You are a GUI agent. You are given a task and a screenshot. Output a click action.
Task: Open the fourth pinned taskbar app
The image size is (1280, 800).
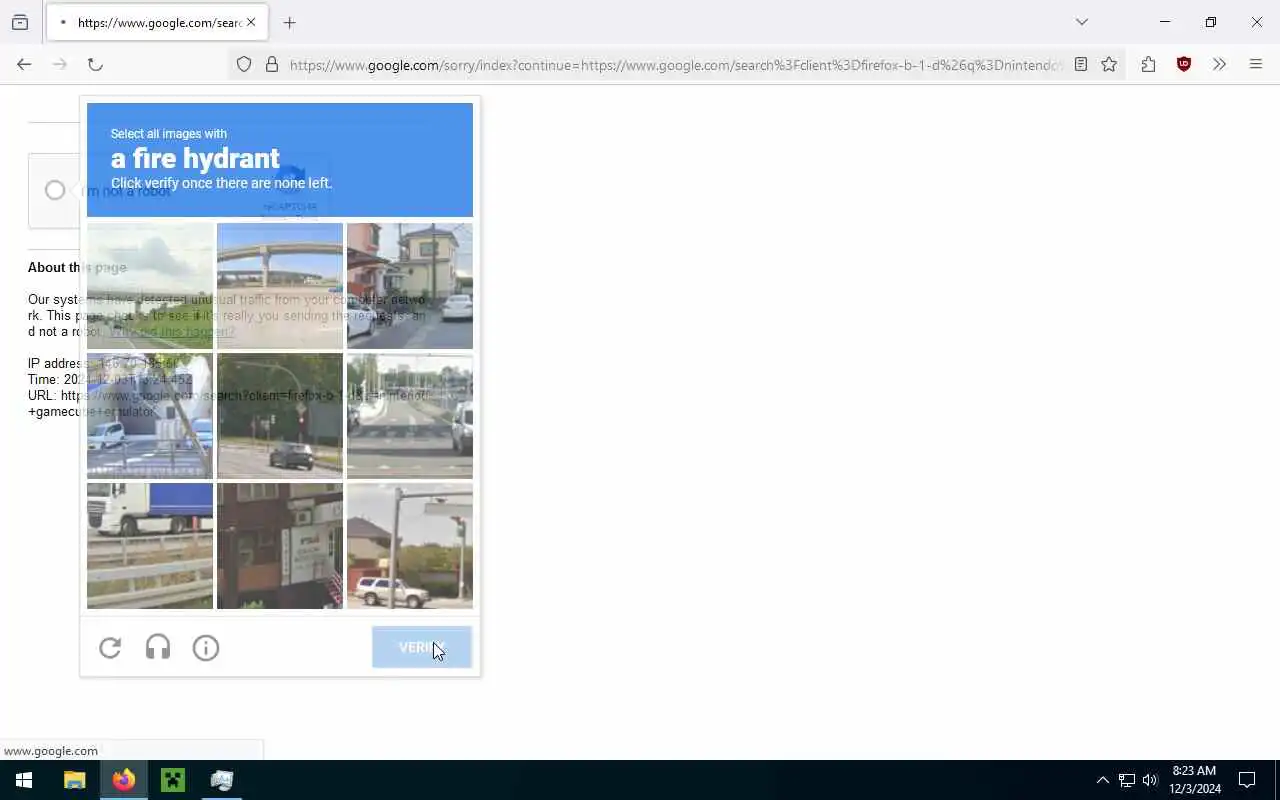click(x=222, y=780)
